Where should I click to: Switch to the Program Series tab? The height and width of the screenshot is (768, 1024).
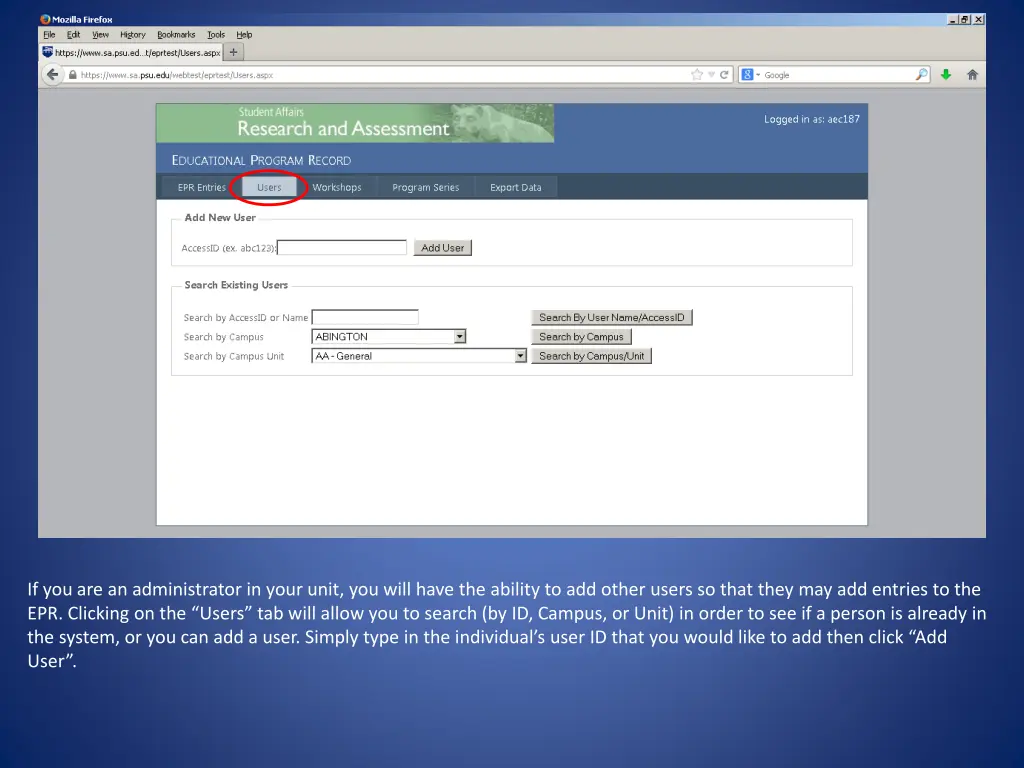[x=426, y=187]
